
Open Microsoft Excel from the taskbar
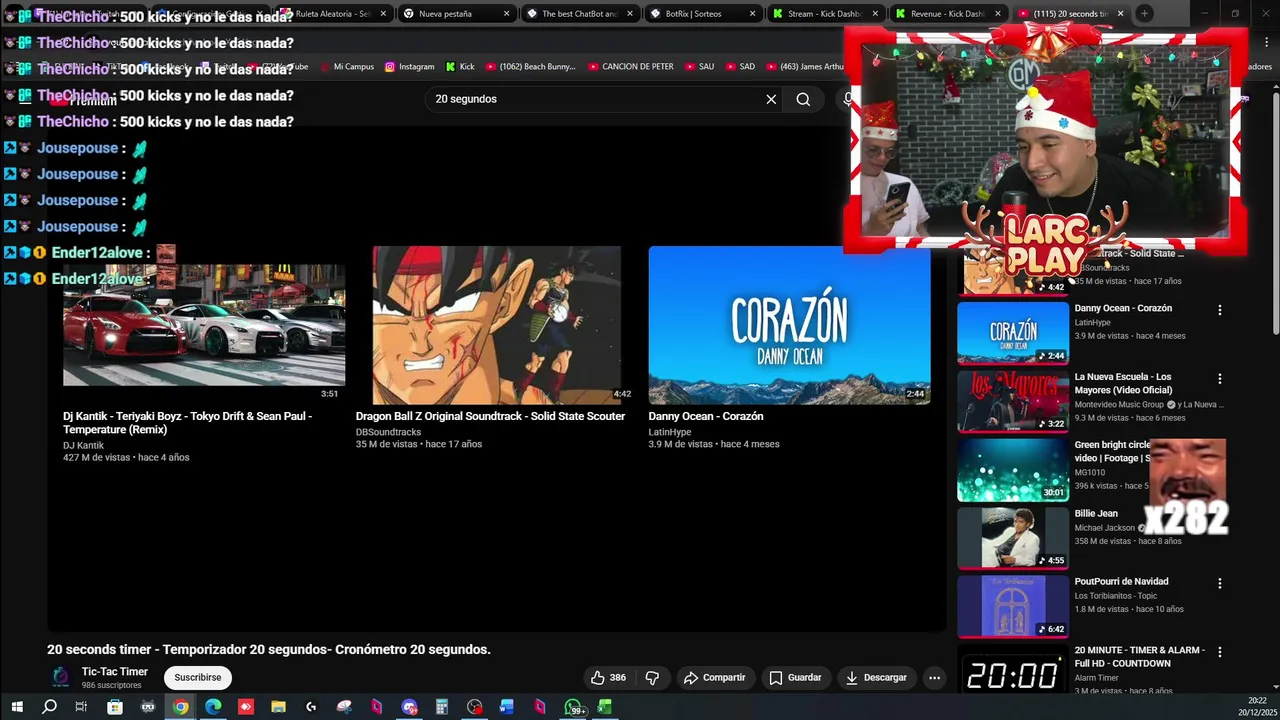605,707
